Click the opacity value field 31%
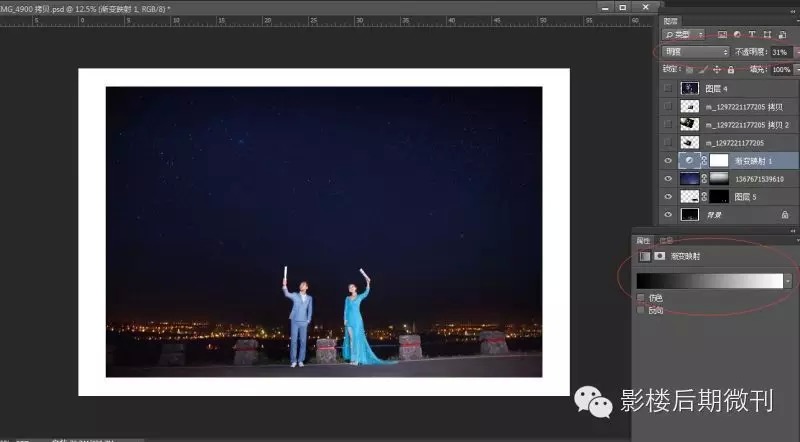 781,52
